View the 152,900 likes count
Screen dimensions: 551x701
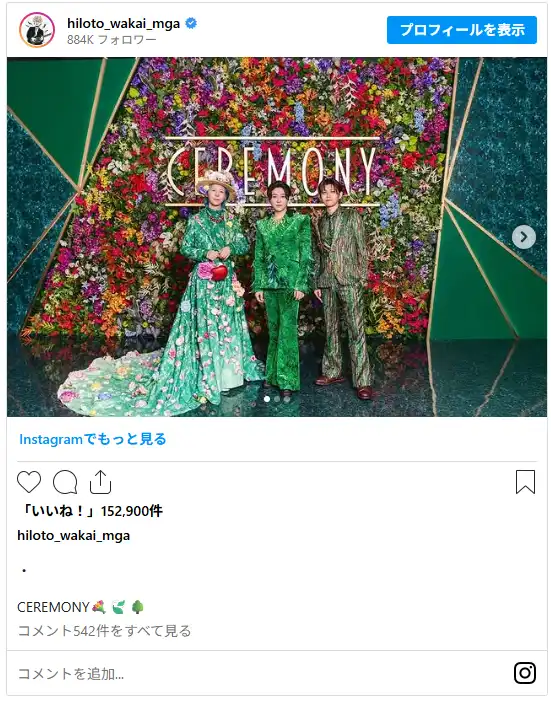90,511
